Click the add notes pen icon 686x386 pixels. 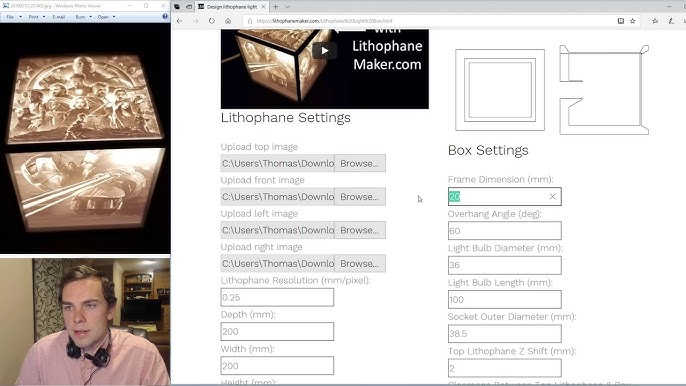pos(671,21)
